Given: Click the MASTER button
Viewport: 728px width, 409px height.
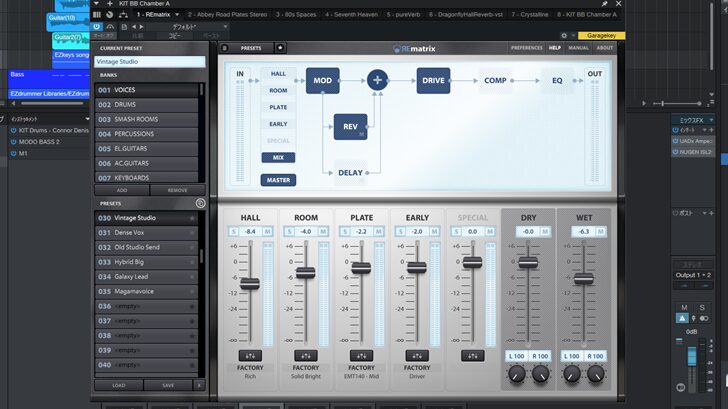Looking at the screenshot, I should [278, 180].
